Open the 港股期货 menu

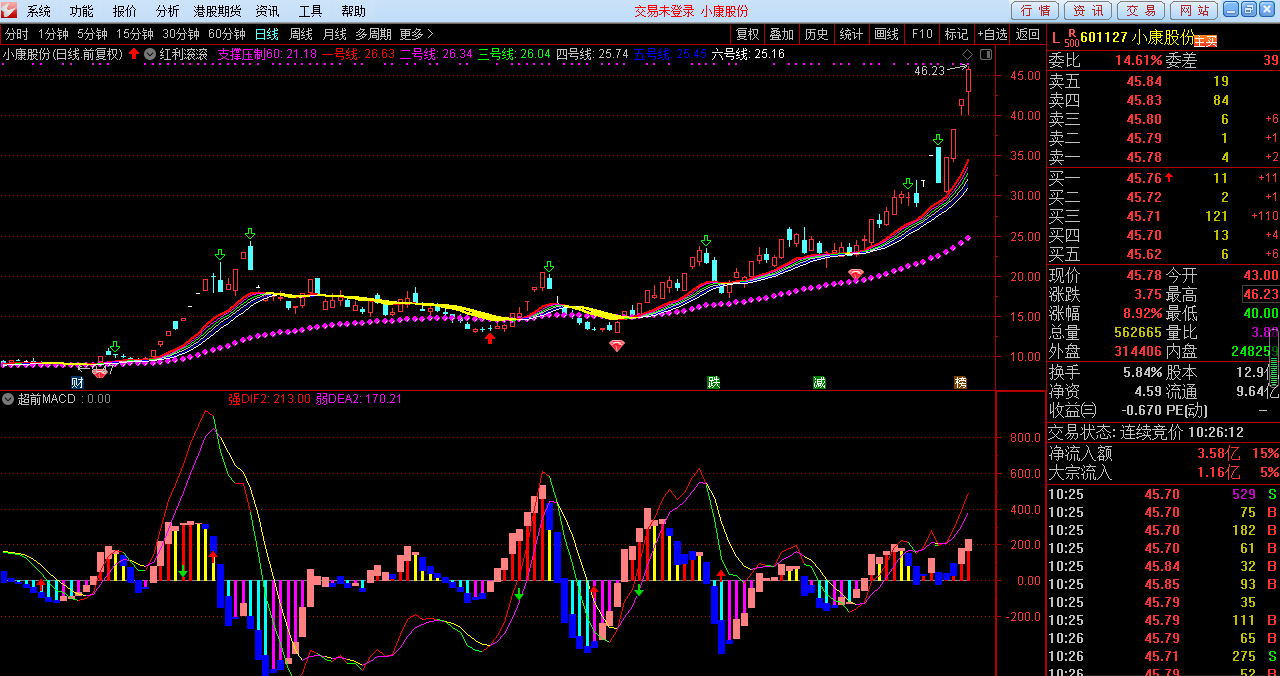(x=217, y=11)
